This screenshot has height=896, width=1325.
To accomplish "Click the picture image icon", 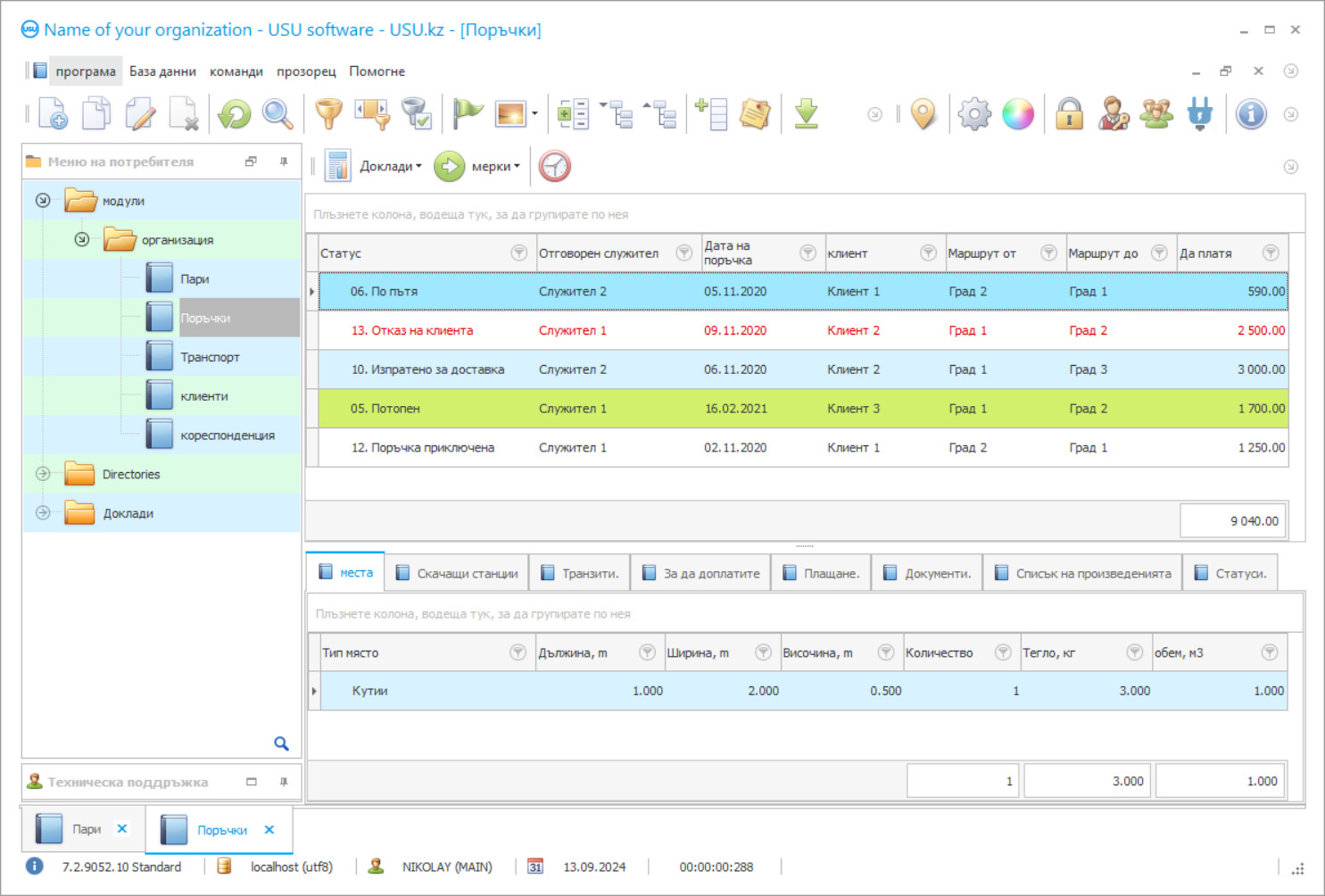I will (510, 114).
